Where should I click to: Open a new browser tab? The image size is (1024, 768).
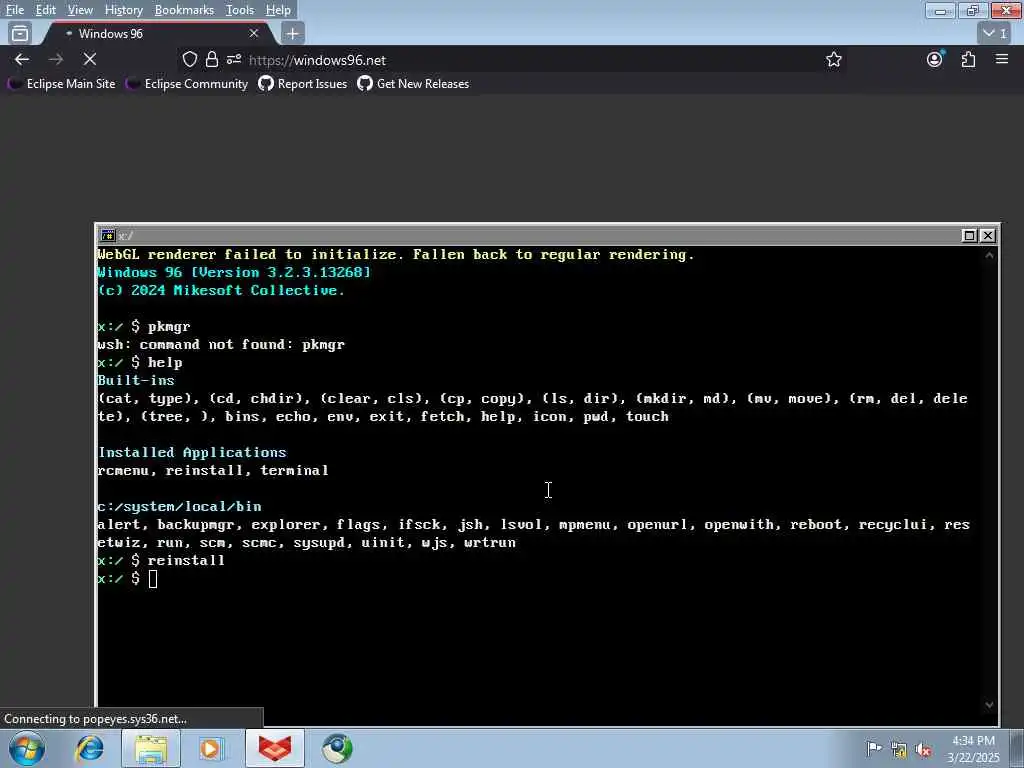(x=293, y=33)
